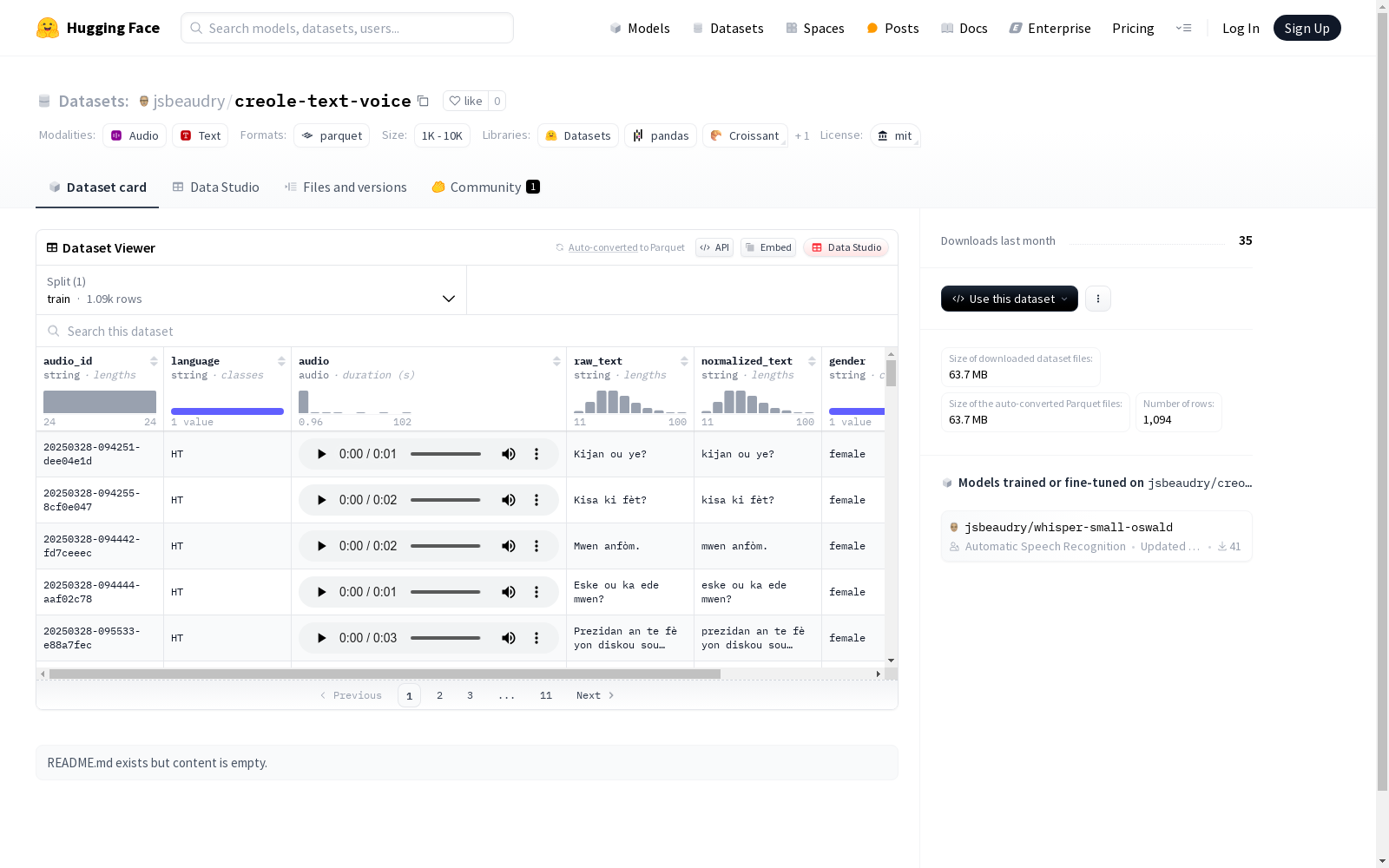Click Next page in pagination
The image size is (1389, 868).
tap(596, 695)
